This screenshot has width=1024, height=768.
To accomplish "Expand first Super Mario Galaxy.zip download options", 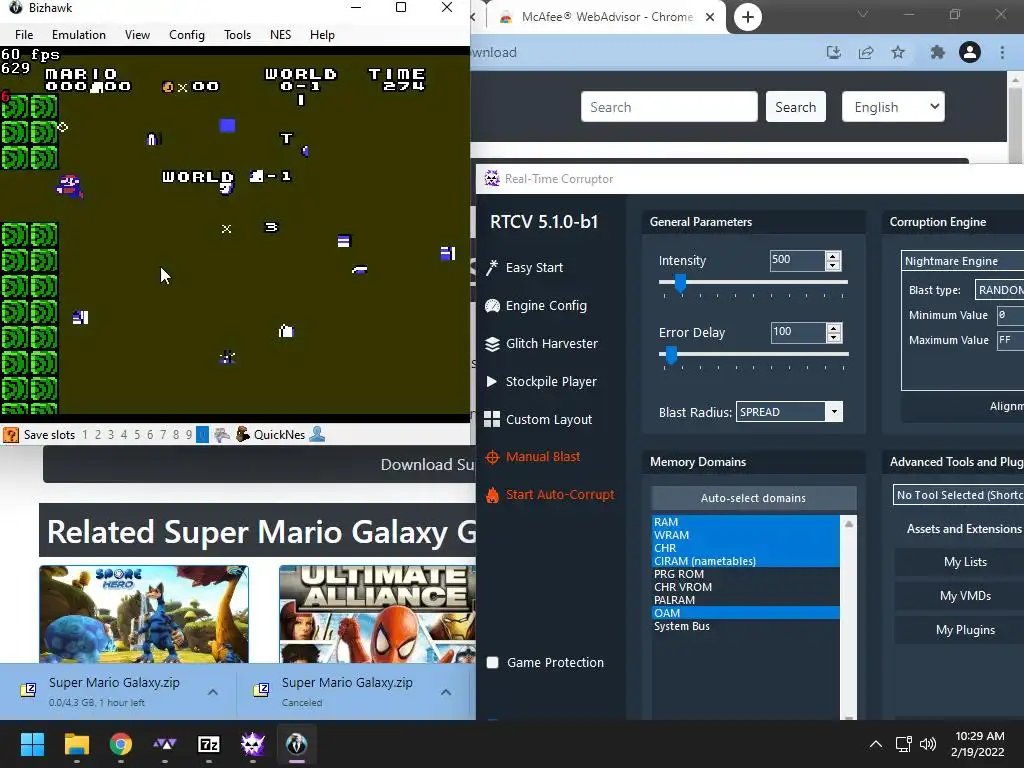I will coord(213,692).
